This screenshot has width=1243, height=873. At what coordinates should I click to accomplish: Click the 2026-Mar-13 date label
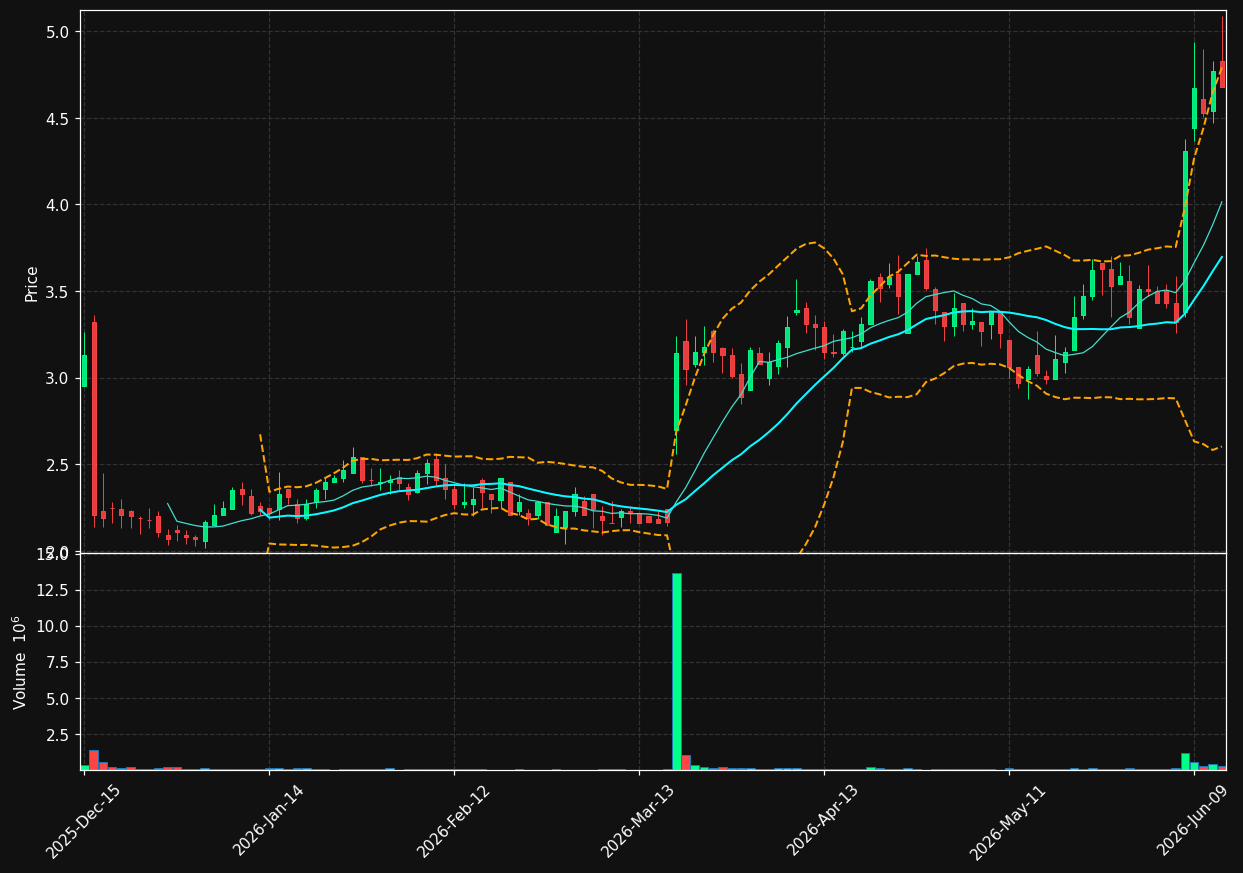pos(638,821)
